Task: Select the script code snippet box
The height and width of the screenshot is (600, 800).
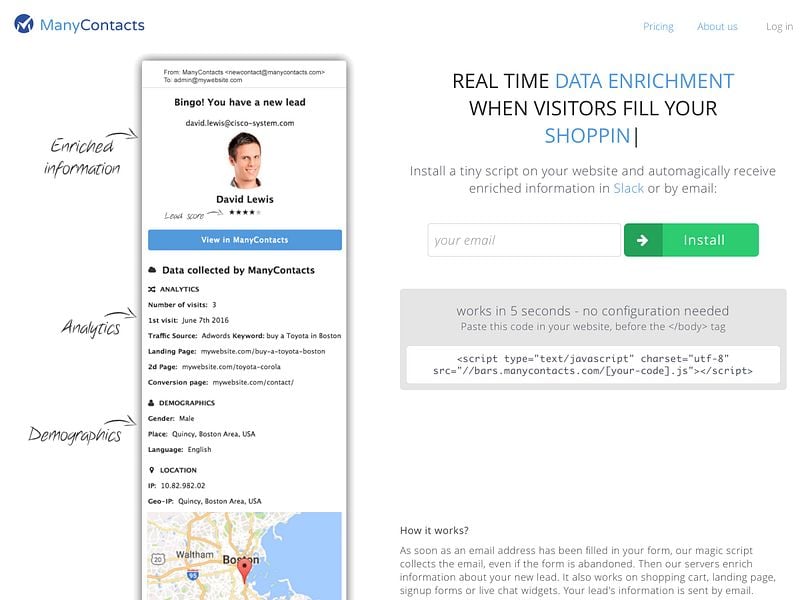Action: point(593,365)
